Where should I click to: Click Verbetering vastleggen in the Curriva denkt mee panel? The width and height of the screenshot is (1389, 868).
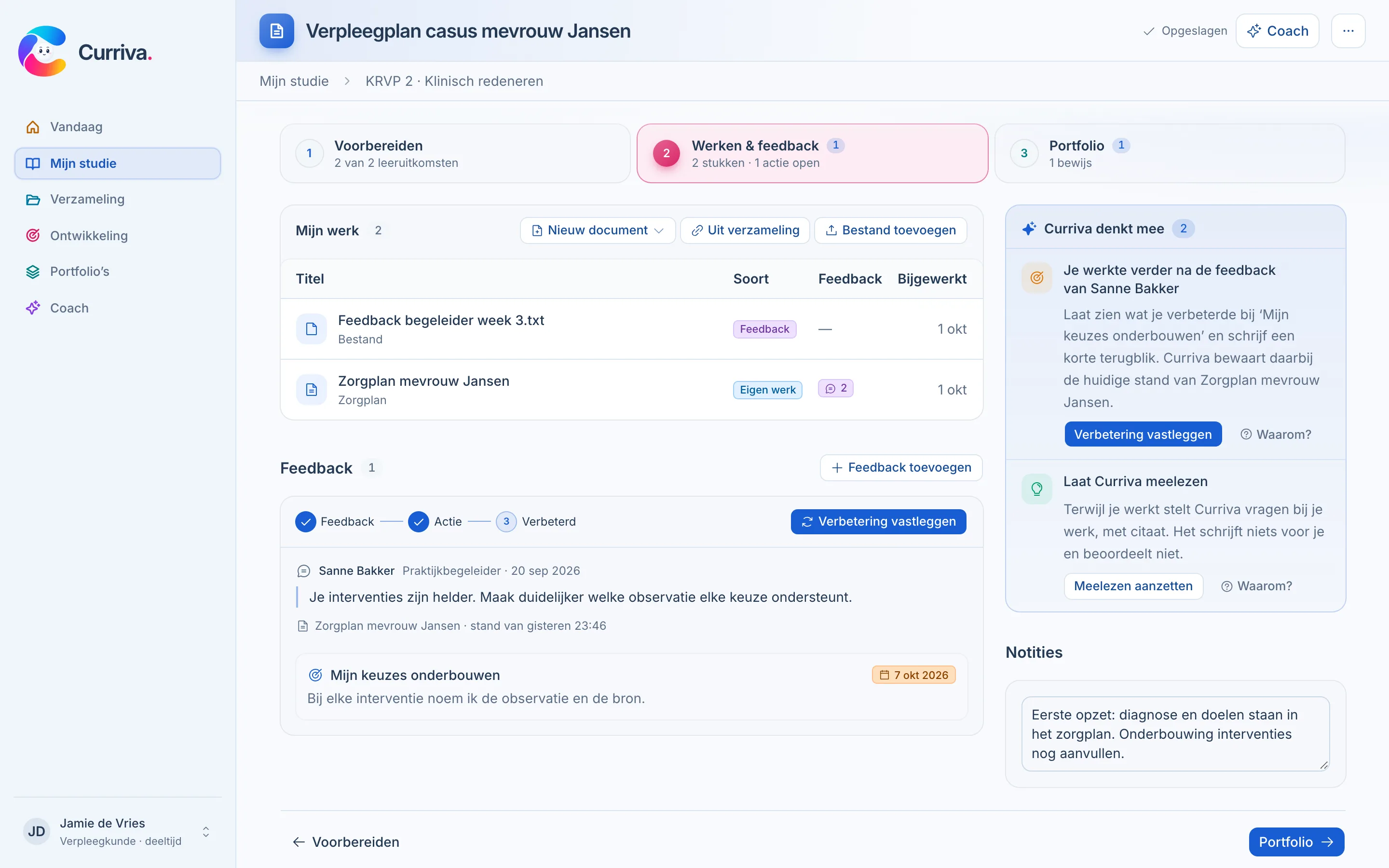[x=1143, y=434]
